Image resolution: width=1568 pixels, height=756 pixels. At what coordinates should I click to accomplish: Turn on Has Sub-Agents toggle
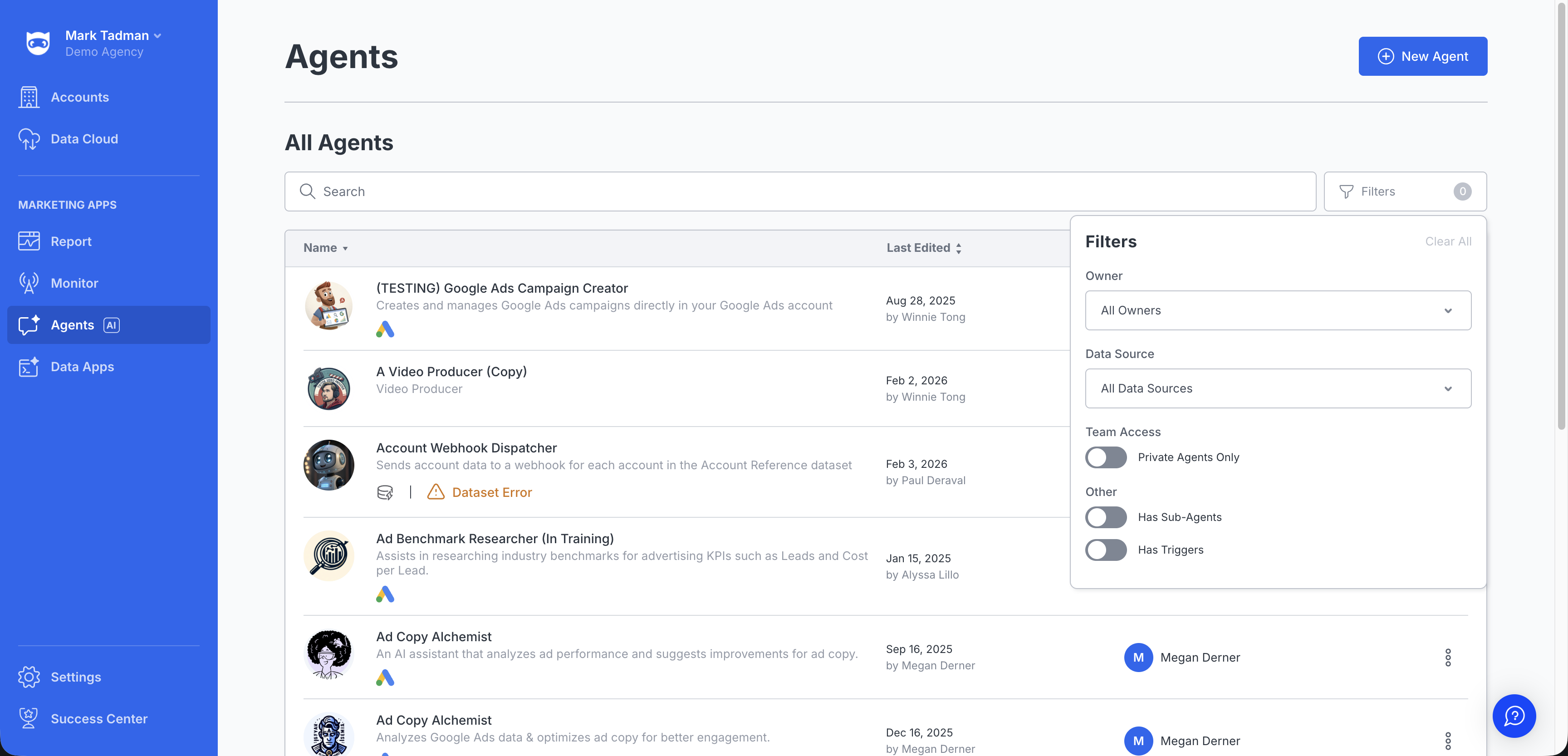click(x=1105, y=517)
